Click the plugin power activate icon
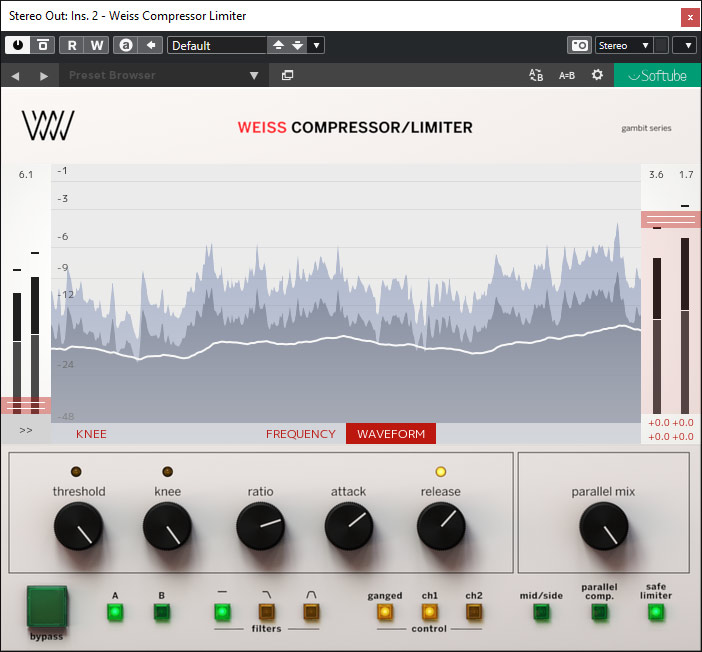Viewport: 702px width, 652px height. (x=18, y=45)
